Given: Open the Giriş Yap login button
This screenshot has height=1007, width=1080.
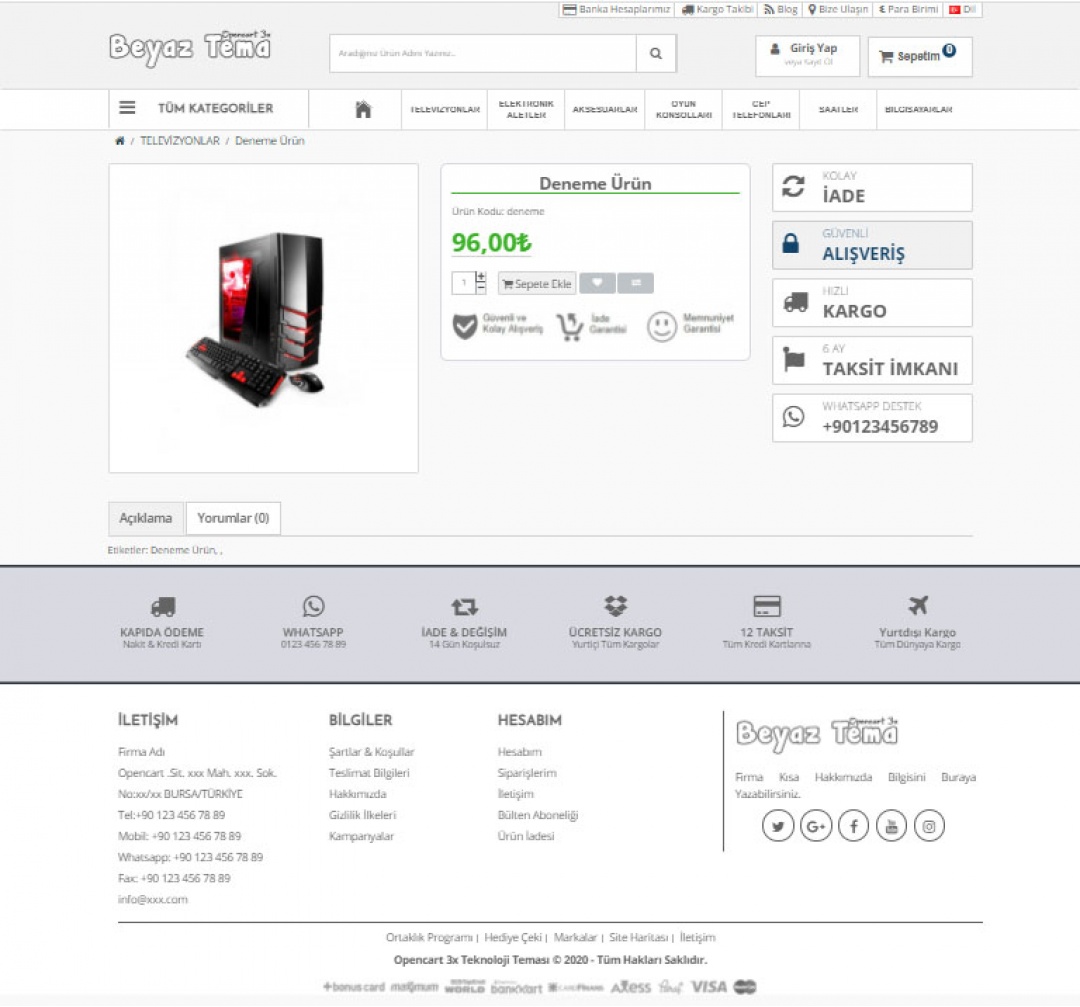Looking at the screenshot, I should [807, 54].
